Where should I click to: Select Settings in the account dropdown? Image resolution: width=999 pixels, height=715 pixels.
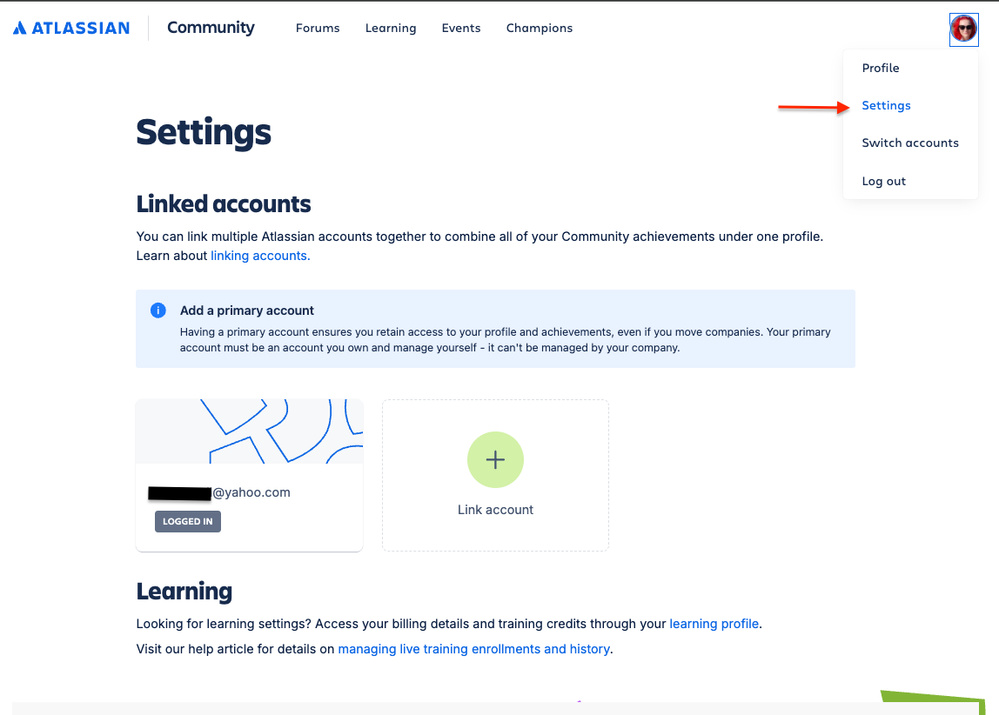(x=886, y=105)
